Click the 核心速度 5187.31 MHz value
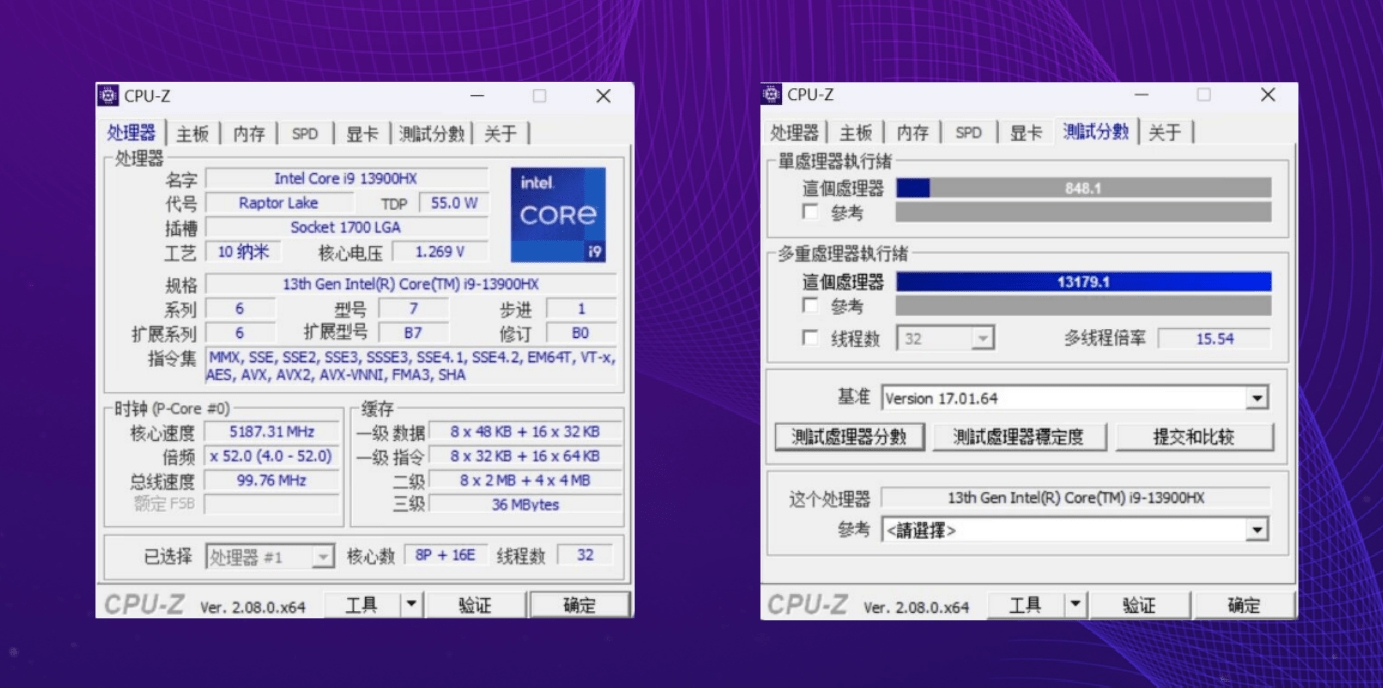 pyautogui.click(x=272, y=432)
